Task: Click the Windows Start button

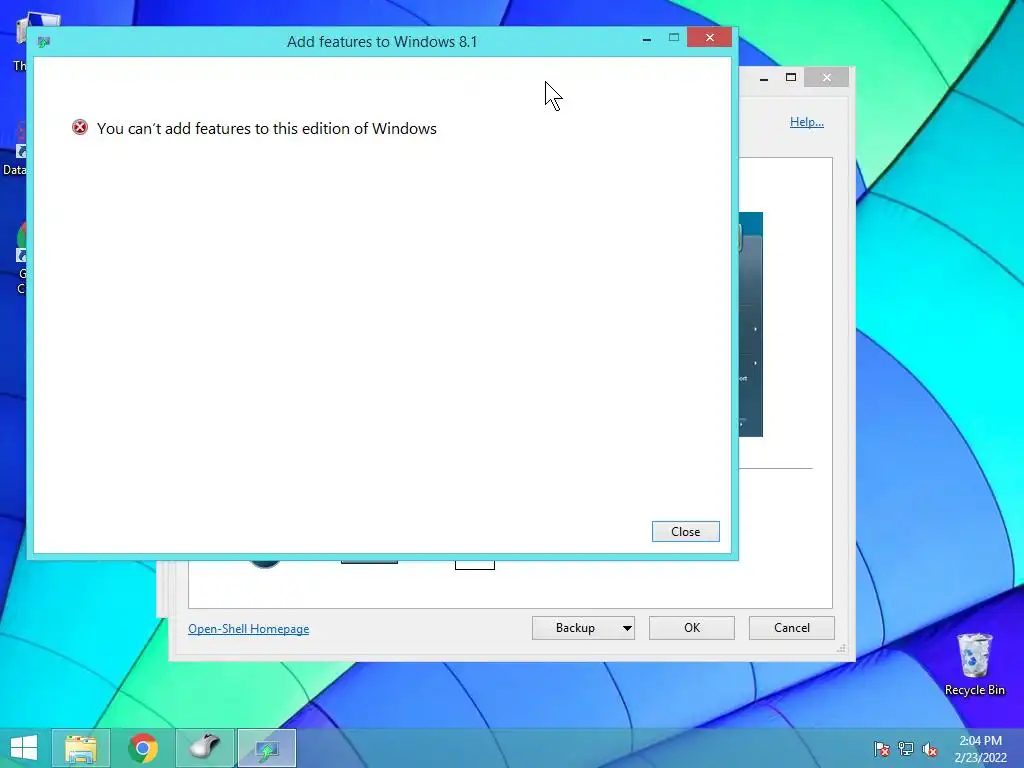Action: click(24, 748)
